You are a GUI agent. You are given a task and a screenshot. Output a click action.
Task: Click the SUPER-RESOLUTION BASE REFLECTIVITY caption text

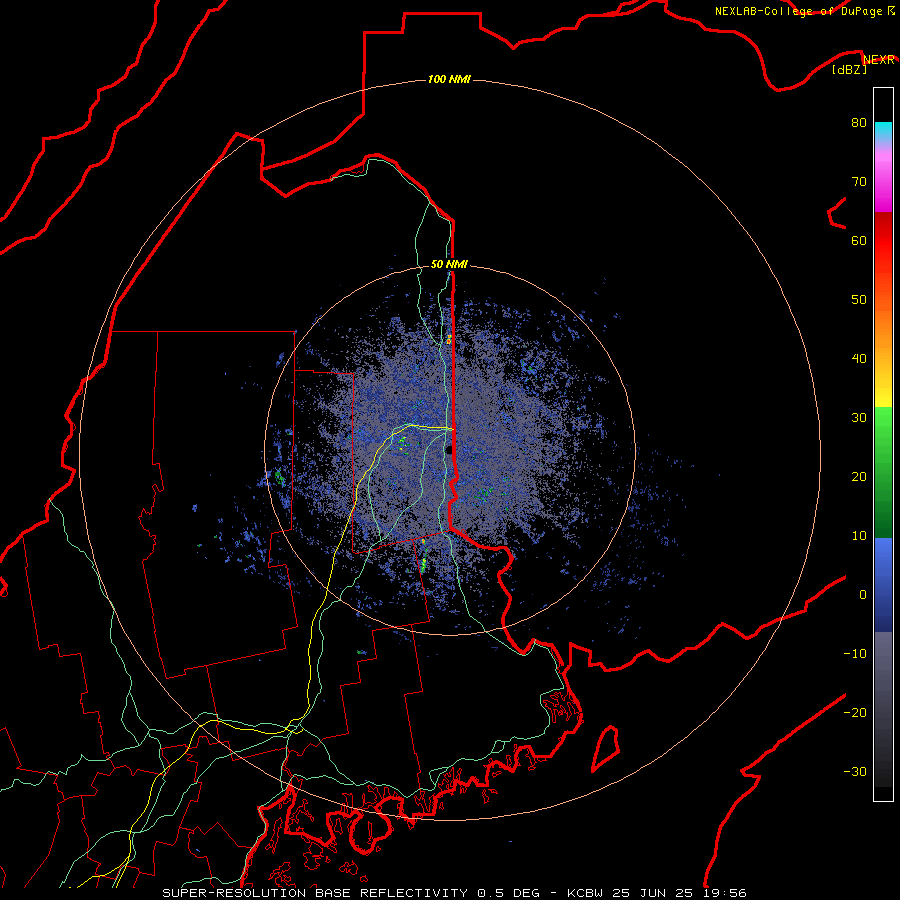click(x=315, y=893)
